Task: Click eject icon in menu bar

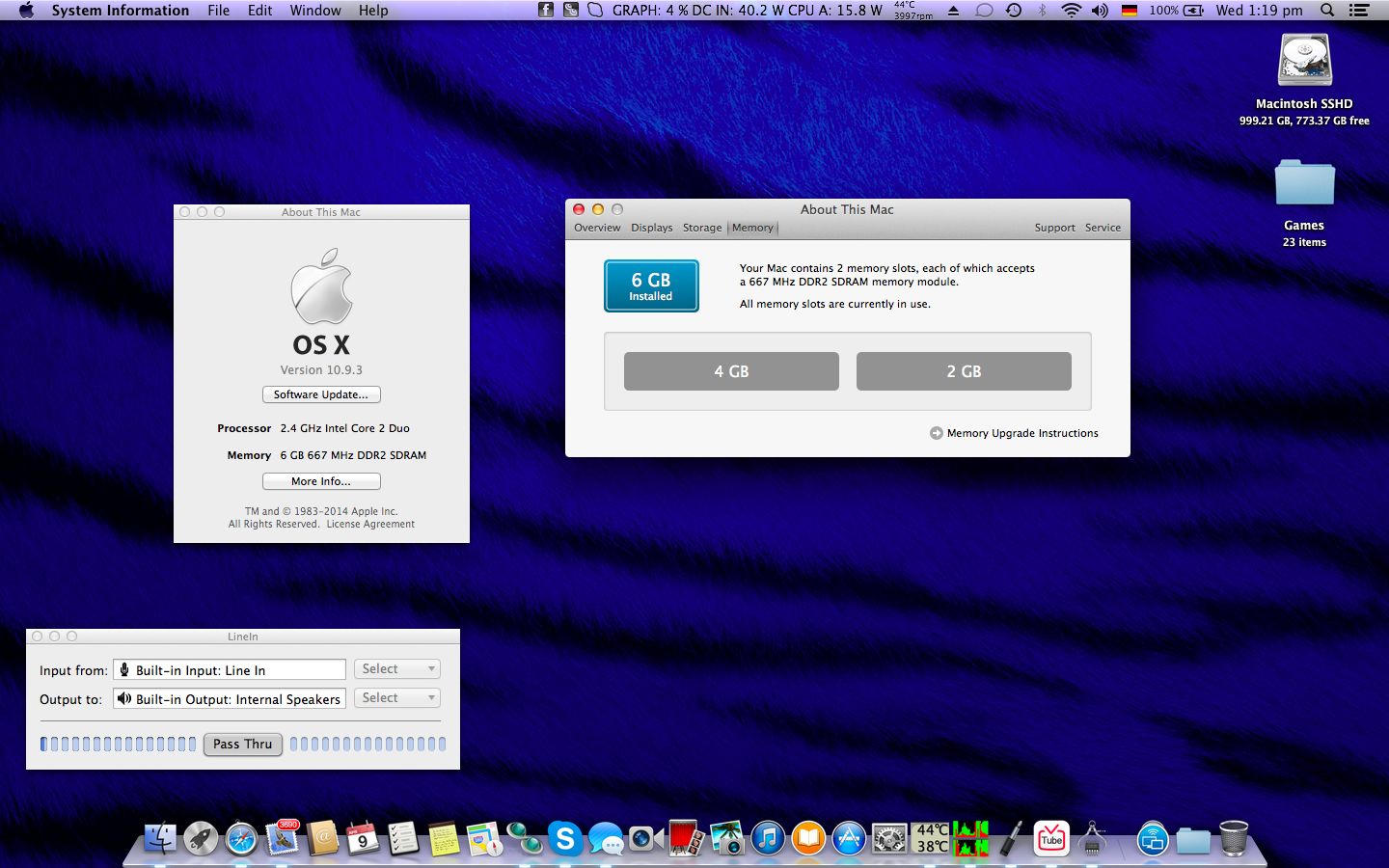Action: pyautogui.click(x=953, y=11)
